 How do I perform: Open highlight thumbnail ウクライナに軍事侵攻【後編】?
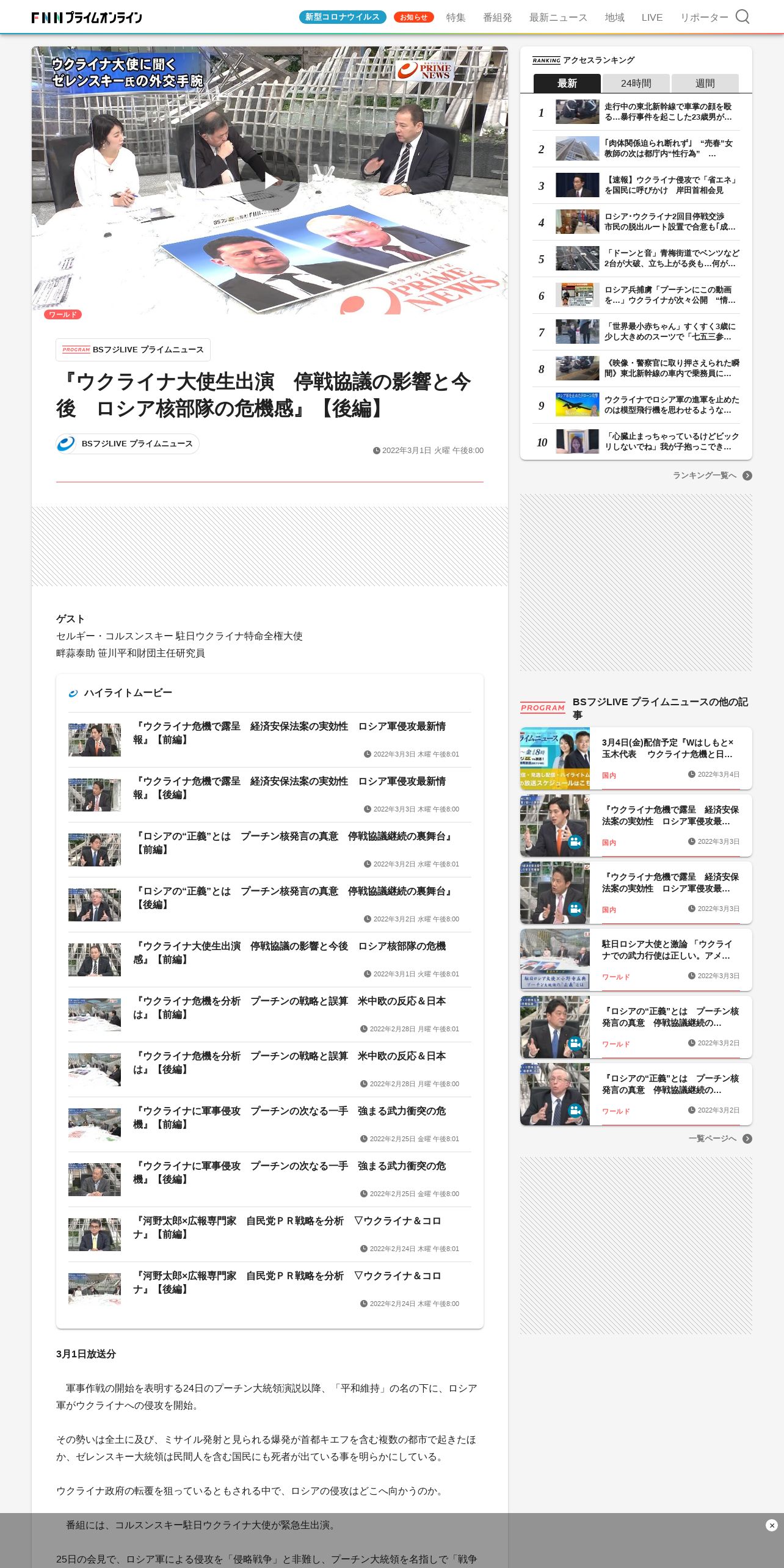(x=95, y=1180)
